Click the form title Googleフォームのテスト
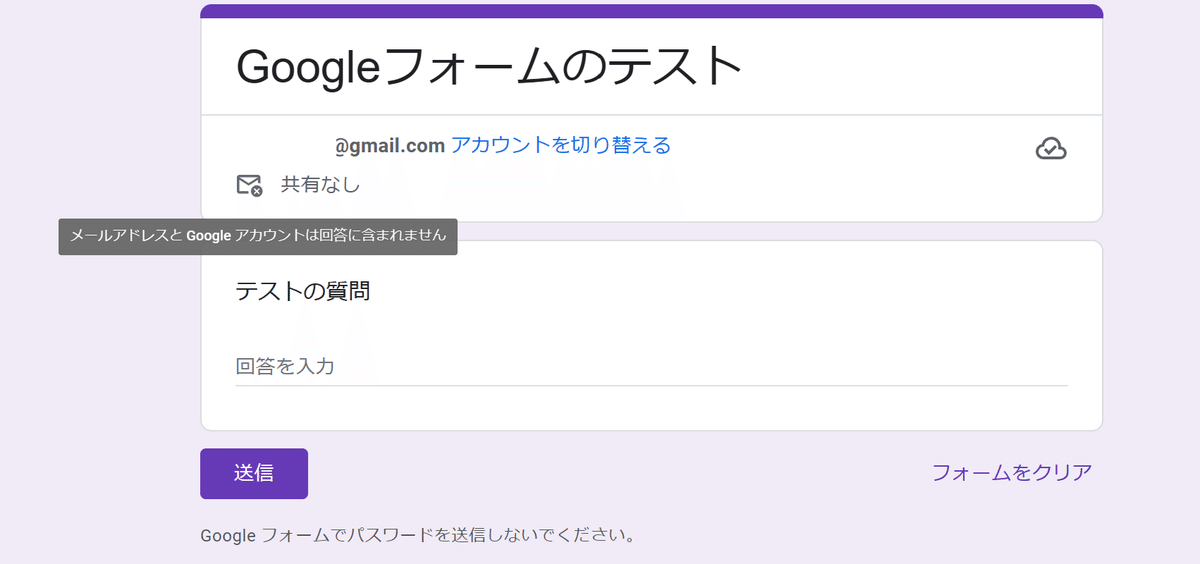1200x564 pixels. click(x=489, y=67)
